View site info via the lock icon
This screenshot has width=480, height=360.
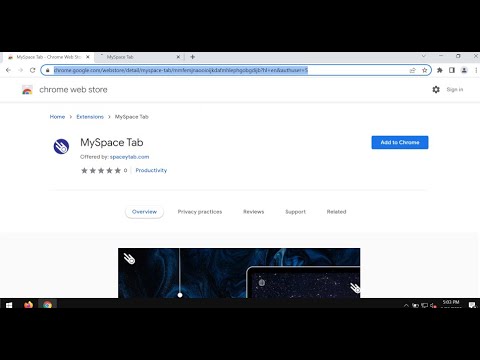point(47,70)
